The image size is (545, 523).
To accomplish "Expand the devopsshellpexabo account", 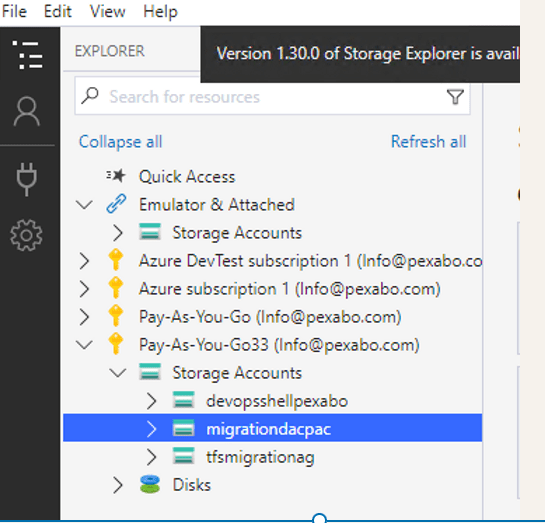I will (x=152, y=401).
